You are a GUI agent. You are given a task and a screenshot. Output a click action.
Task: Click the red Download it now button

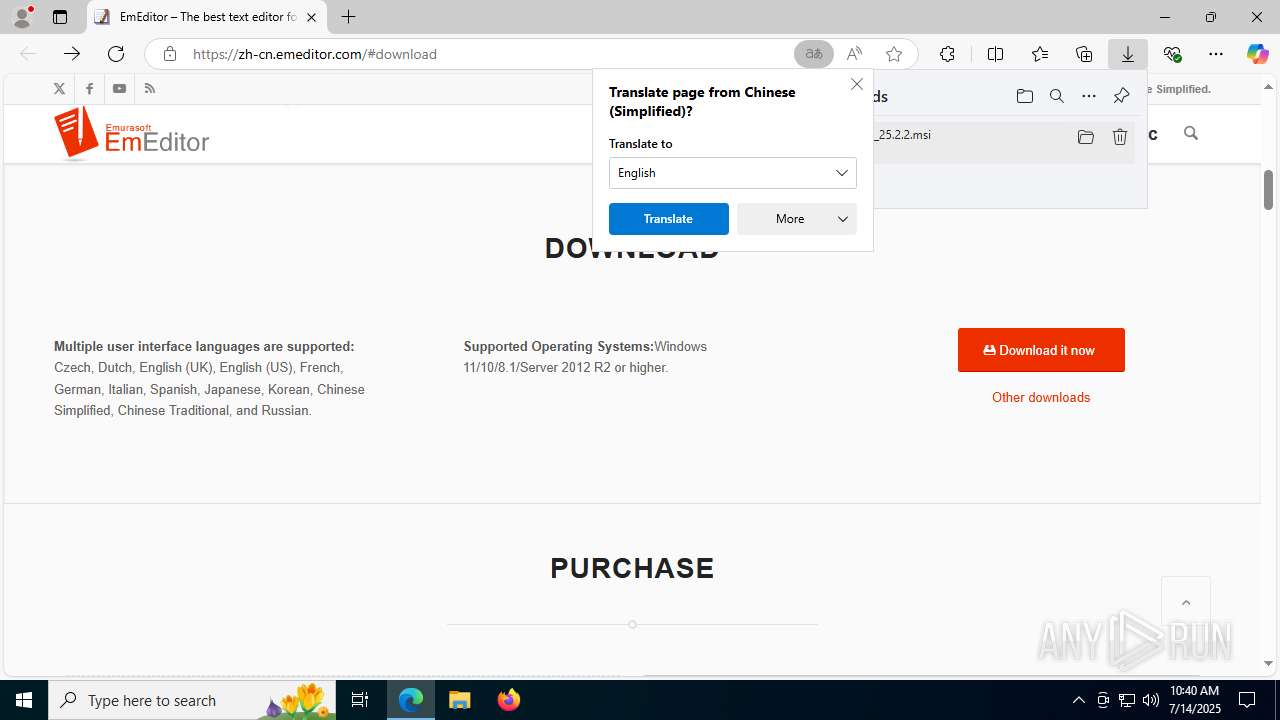click(1041, 350)
